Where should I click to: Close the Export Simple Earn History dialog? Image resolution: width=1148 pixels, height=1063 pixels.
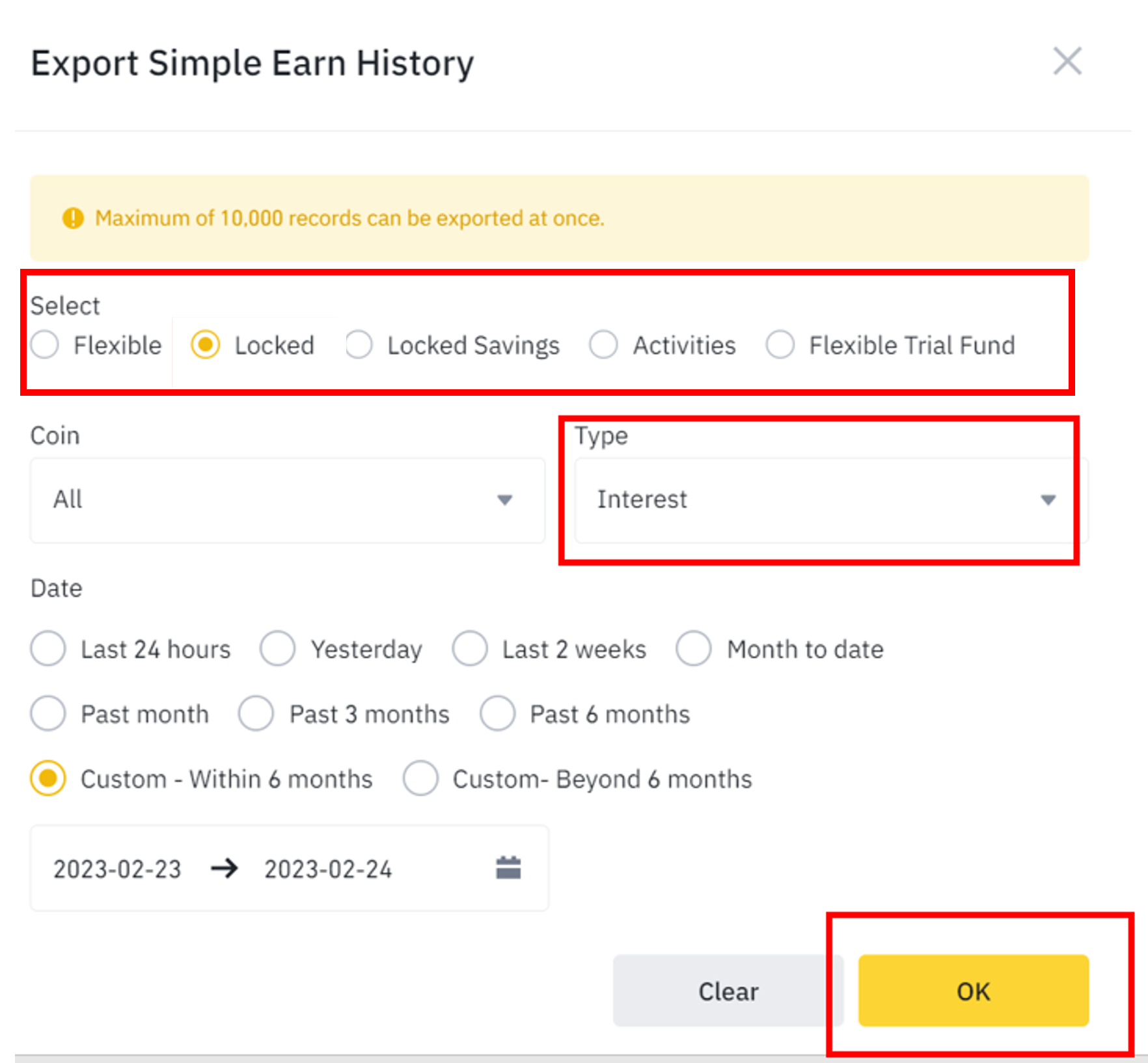(x=1067, y=61)
